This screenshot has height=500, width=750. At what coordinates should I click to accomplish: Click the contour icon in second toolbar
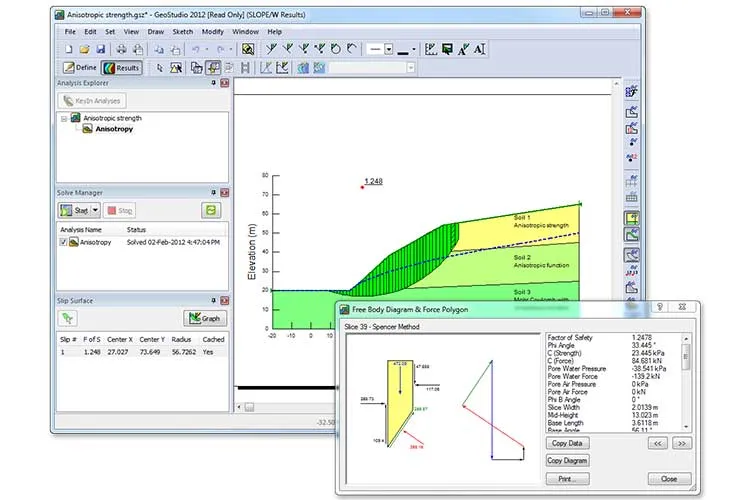coord(302,68)
